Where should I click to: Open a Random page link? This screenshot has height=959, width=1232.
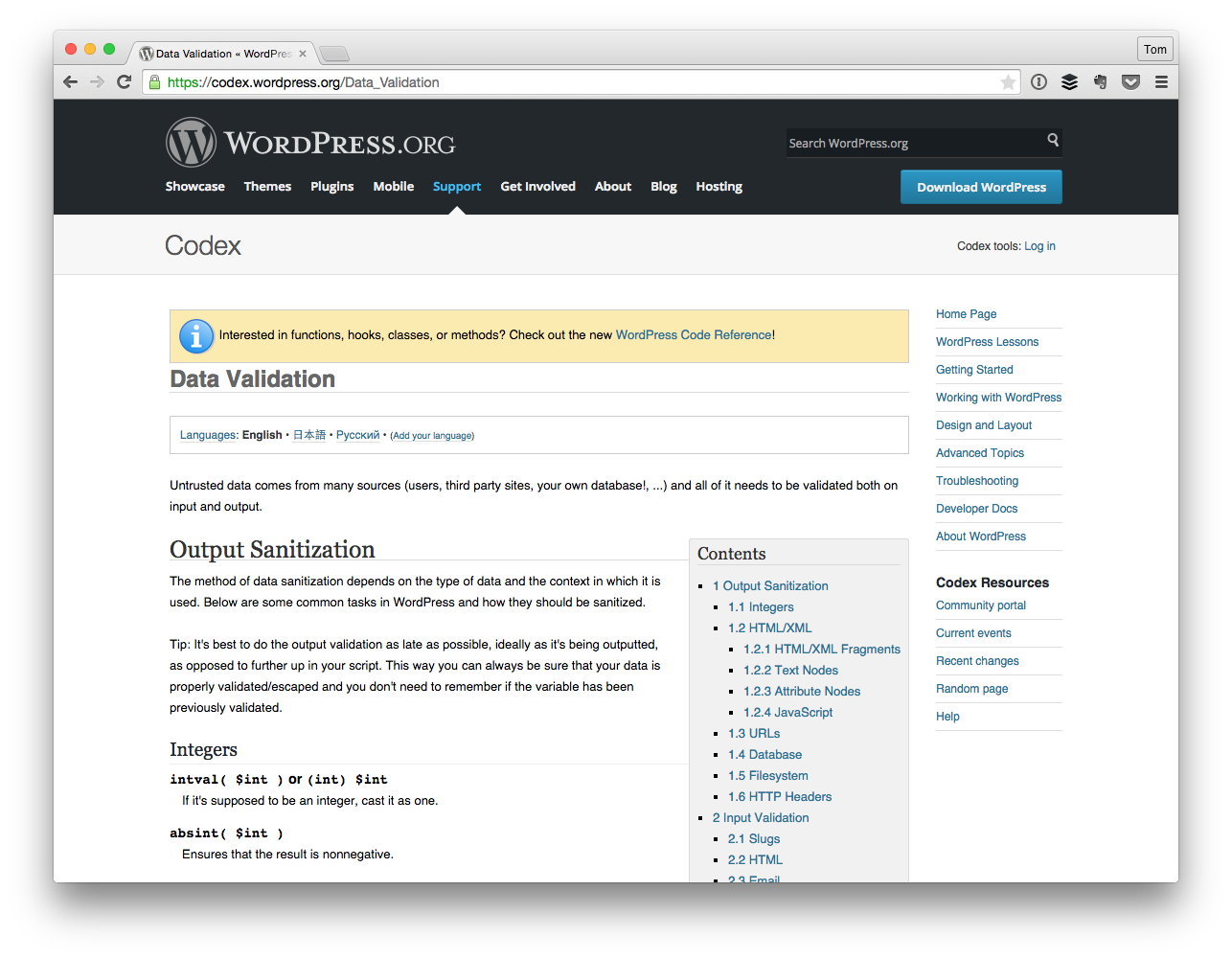[971, 689]
